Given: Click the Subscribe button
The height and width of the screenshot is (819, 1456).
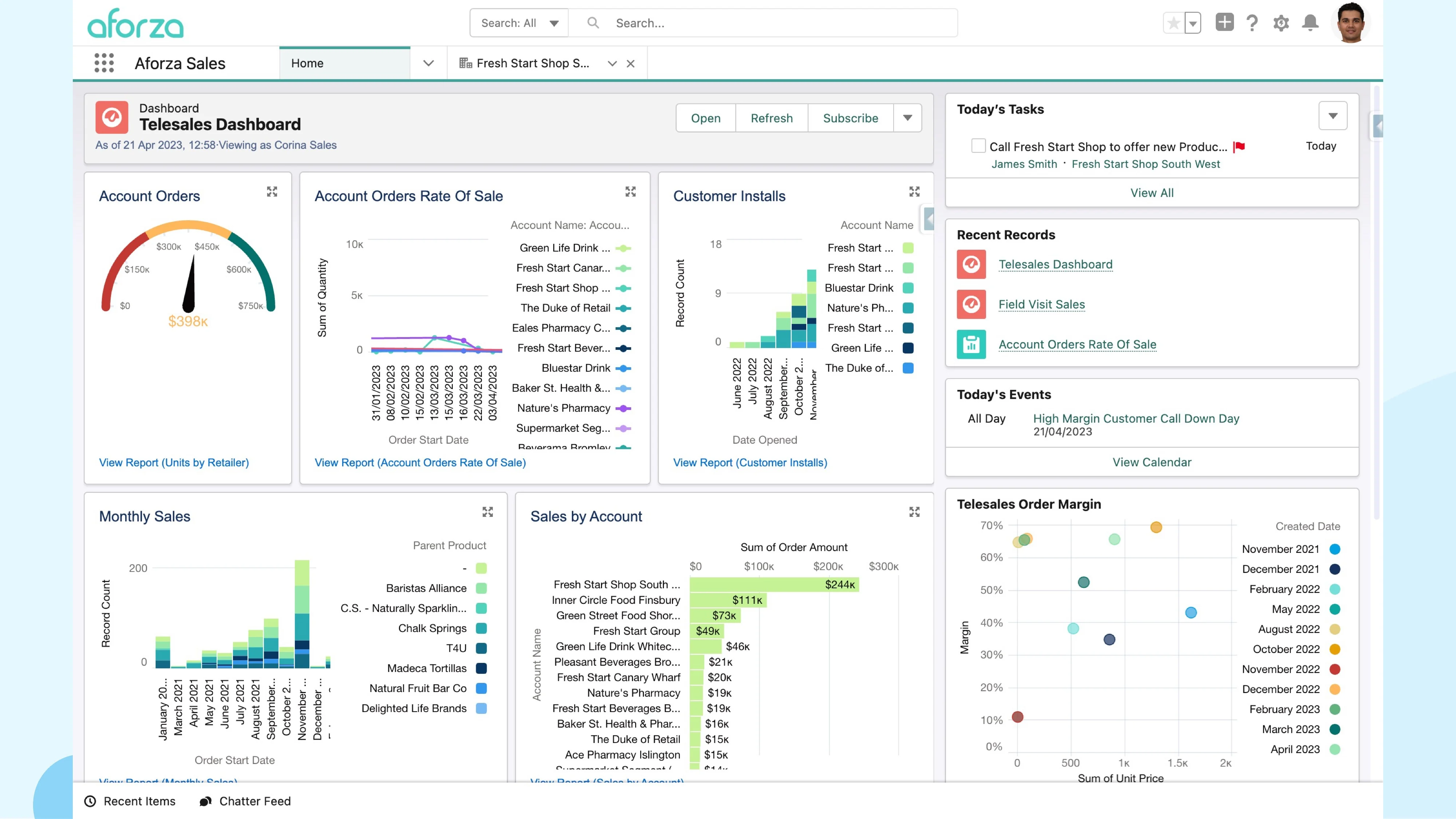Looking at the screenshot, I should pos(850,118).
